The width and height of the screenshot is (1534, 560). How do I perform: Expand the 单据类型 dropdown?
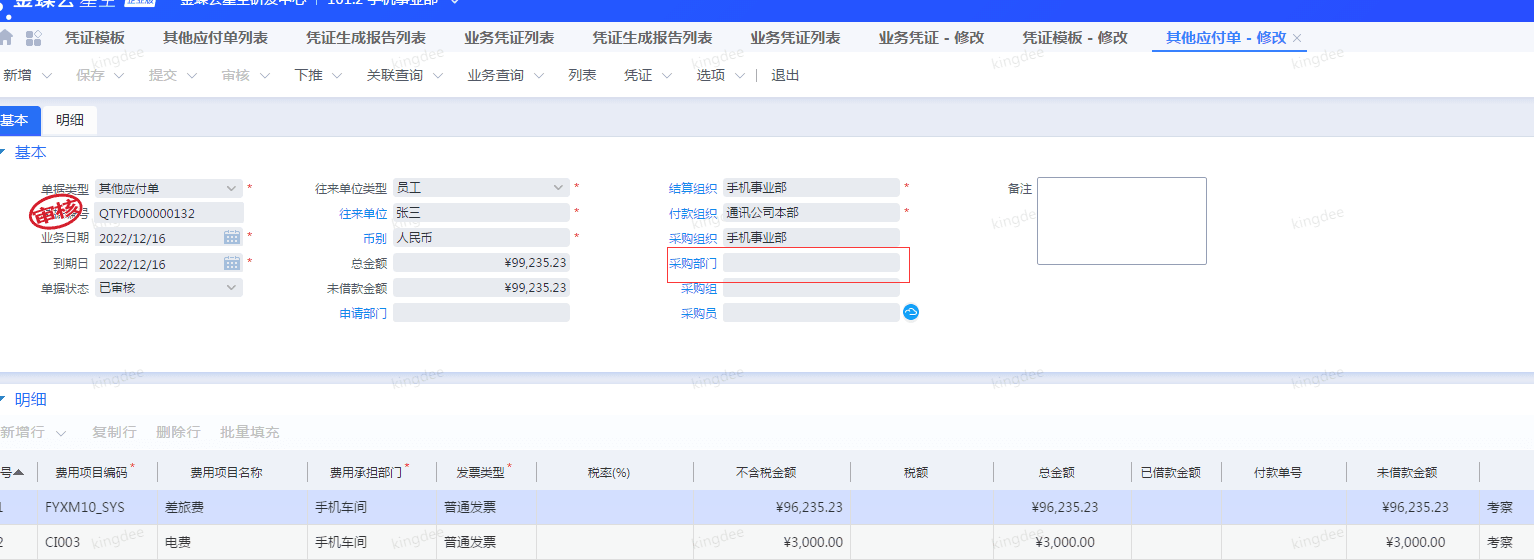click(232, 187)
